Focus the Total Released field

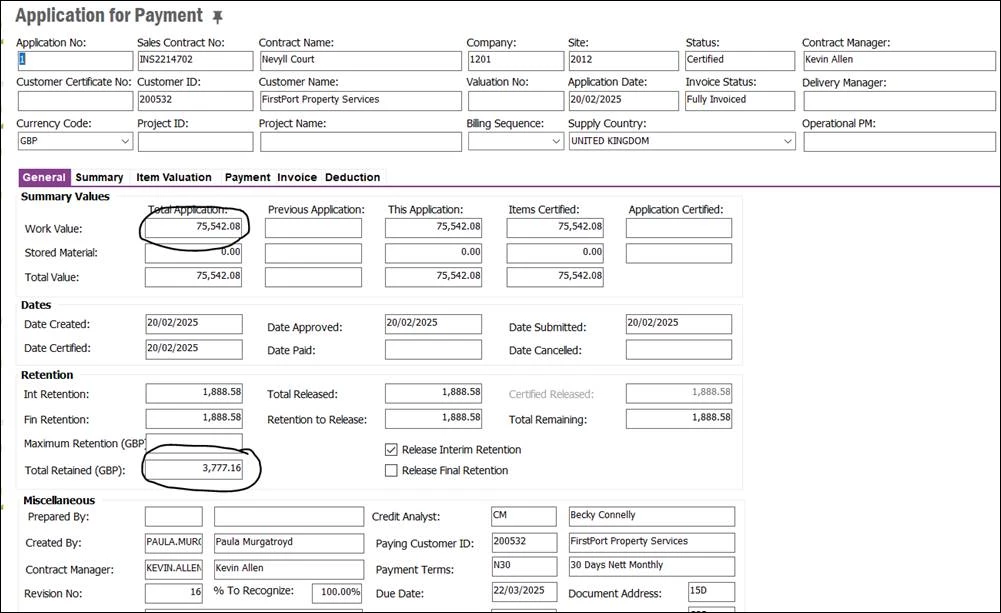click(433, 393)
